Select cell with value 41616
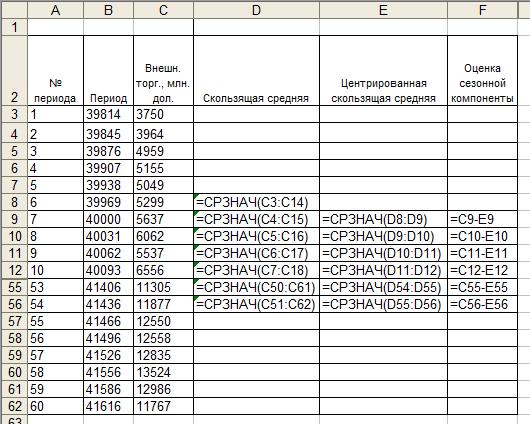This screenshot has height=424, width=530. tap(109, 406)
